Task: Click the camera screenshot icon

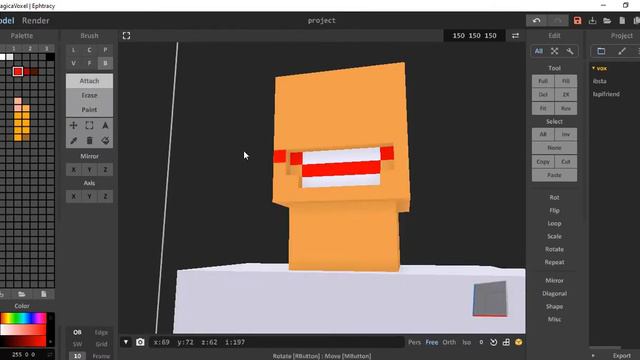Action: pyautogui.click(x=140, y=342)
